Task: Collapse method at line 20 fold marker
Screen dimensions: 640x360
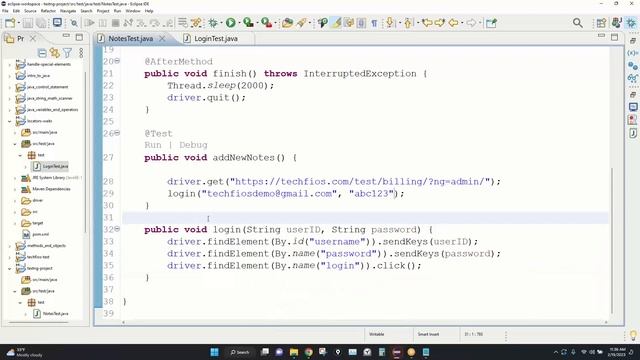Action: pyautogui.click(x=117, y=61)
